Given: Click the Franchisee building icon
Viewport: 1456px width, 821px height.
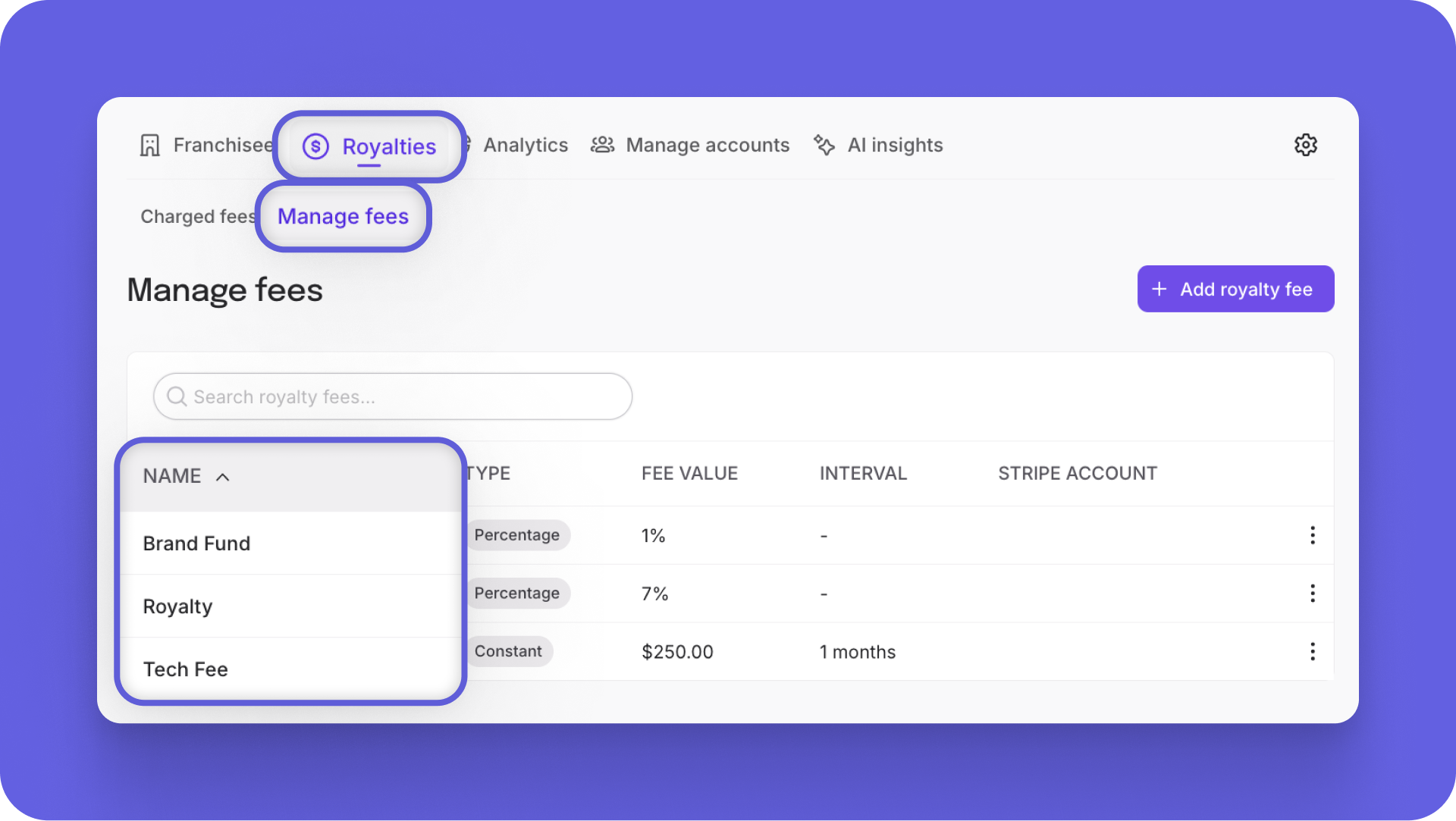Looking at the screenshot, I should (x=150, y=146).
